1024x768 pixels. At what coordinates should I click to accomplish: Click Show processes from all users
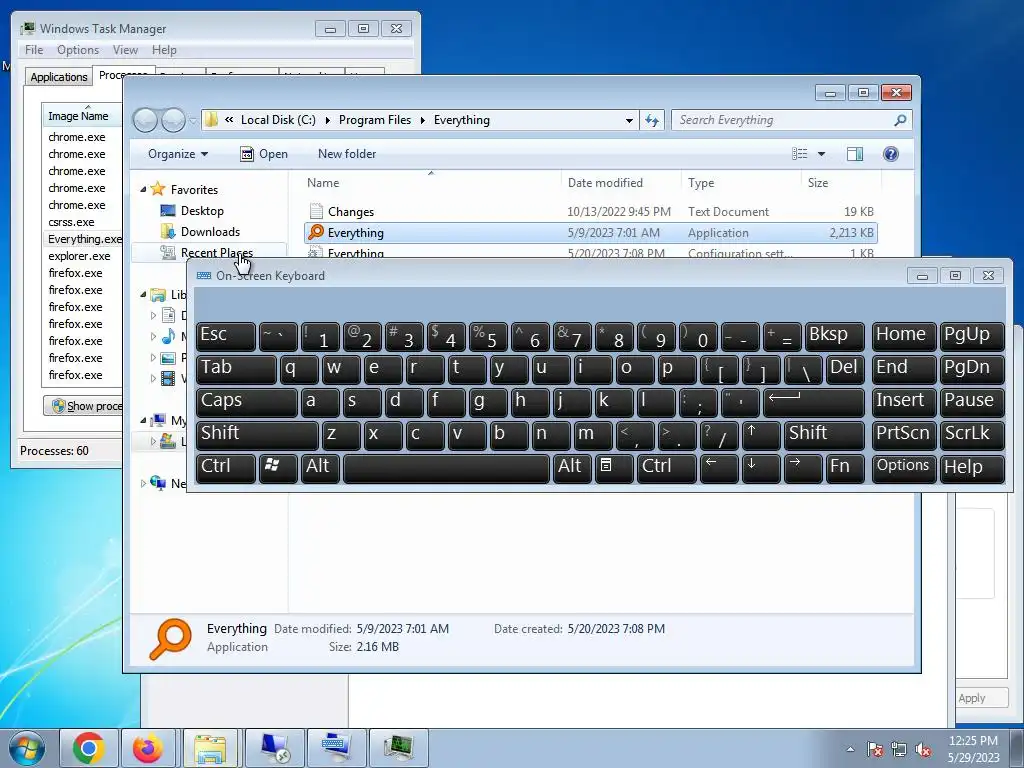pyautogui.click(x=84, y=406)
